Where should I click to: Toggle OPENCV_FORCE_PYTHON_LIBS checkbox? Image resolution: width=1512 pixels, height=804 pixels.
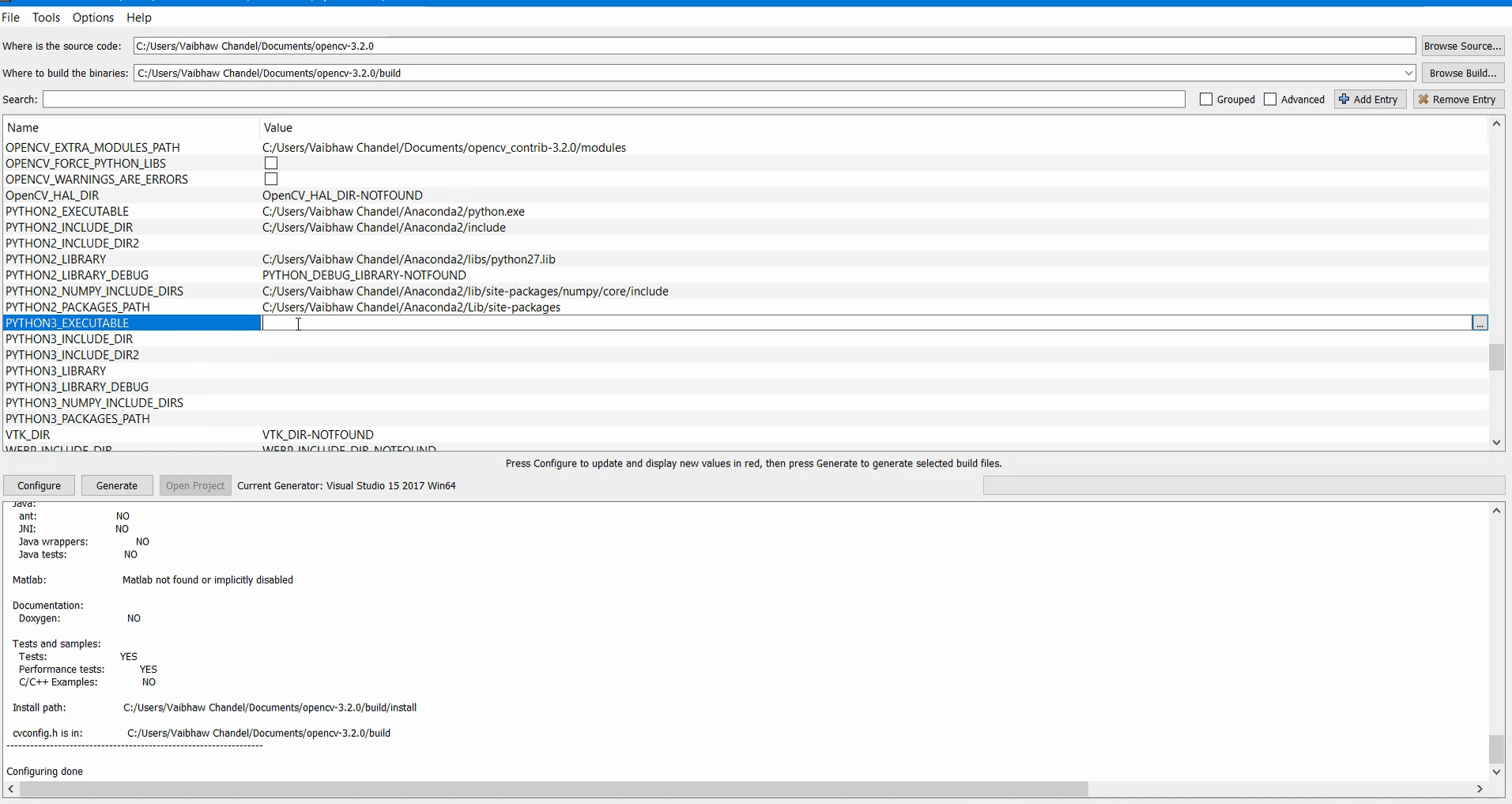(x=271, y=163)
